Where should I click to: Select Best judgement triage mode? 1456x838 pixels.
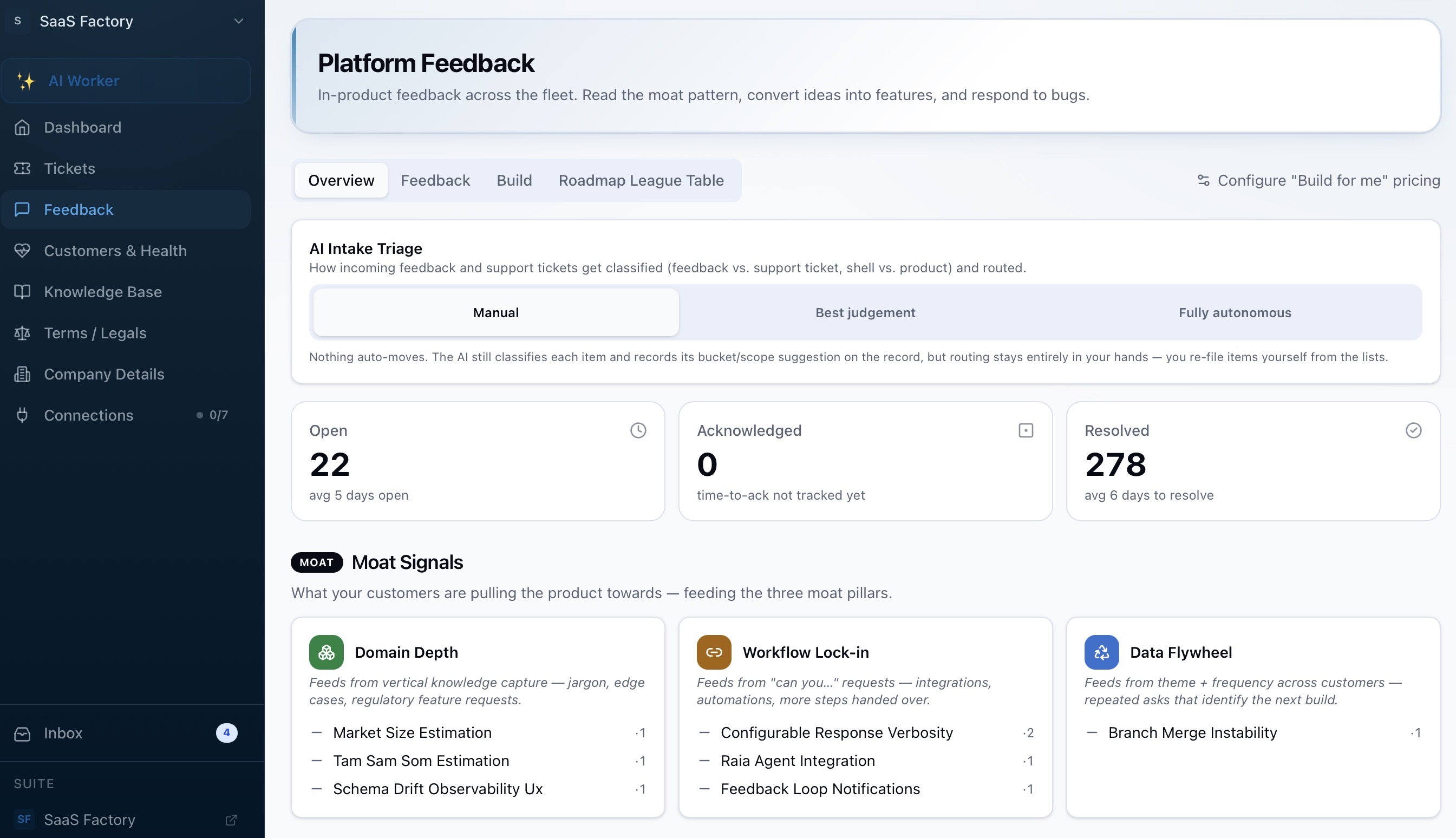click(865, 312)
